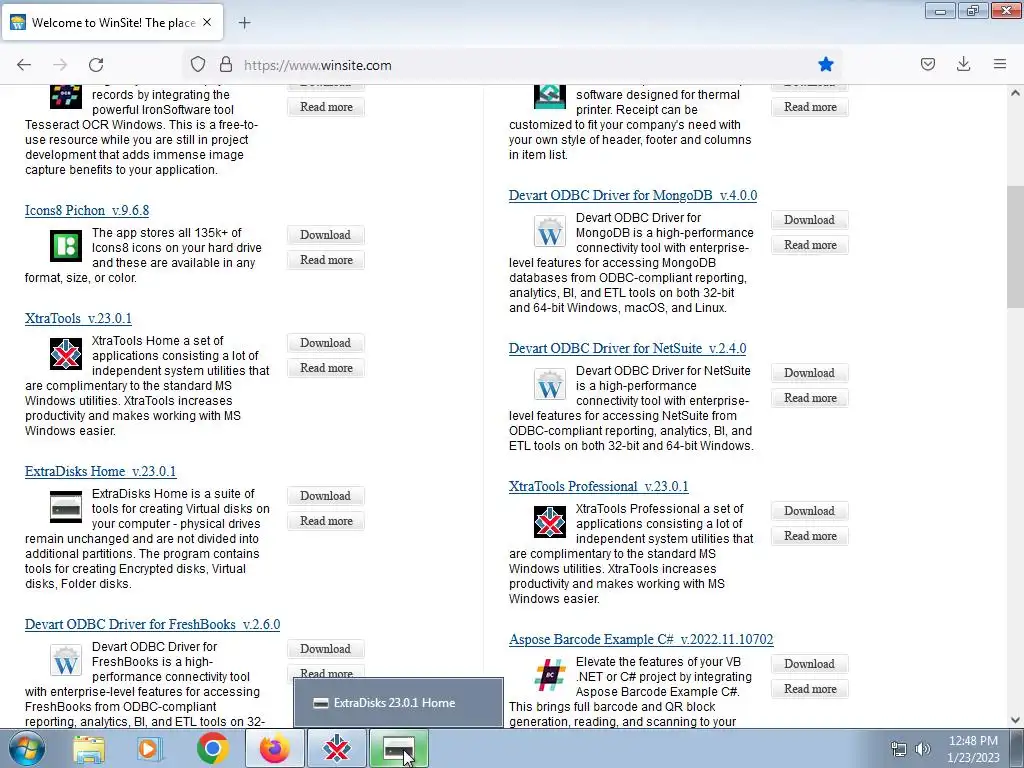Click the ExtraDisks Home disk icon
The width and height of the screenshot is (1024, 768).
pyautogui.click(x=66, y=507)
